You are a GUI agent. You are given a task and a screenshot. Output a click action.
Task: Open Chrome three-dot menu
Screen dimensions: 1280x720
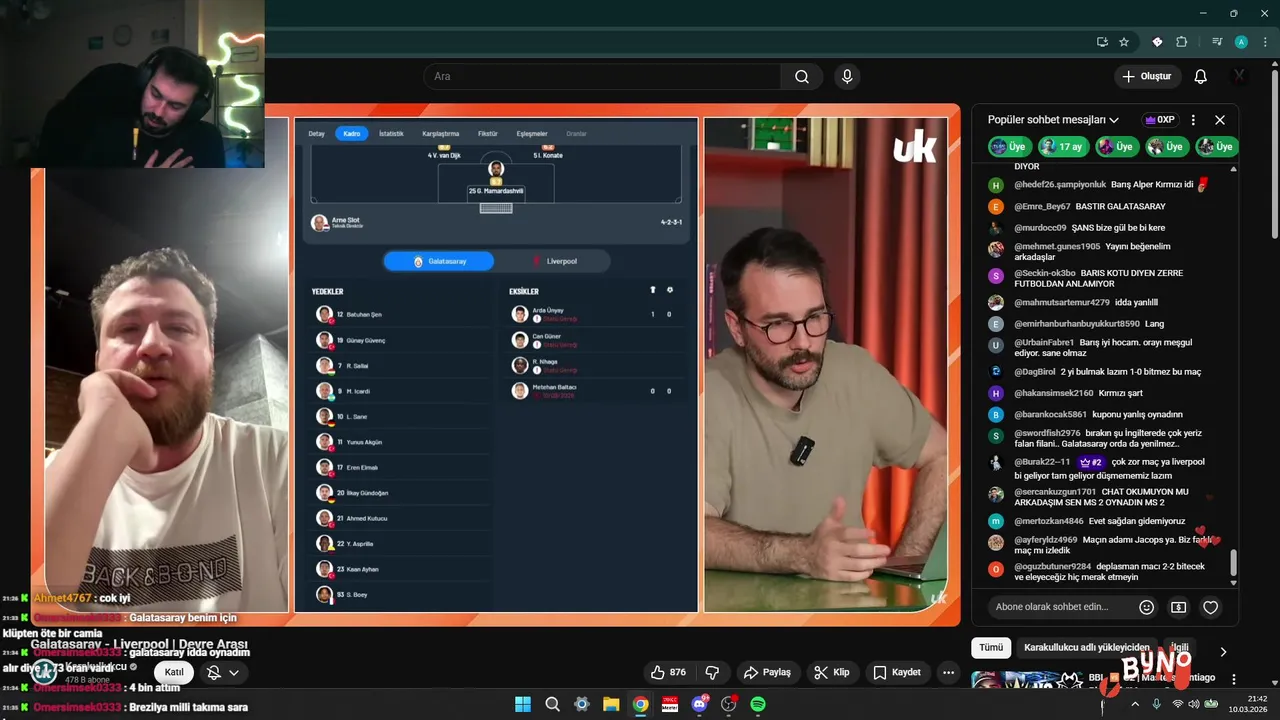pos(1264,42)
